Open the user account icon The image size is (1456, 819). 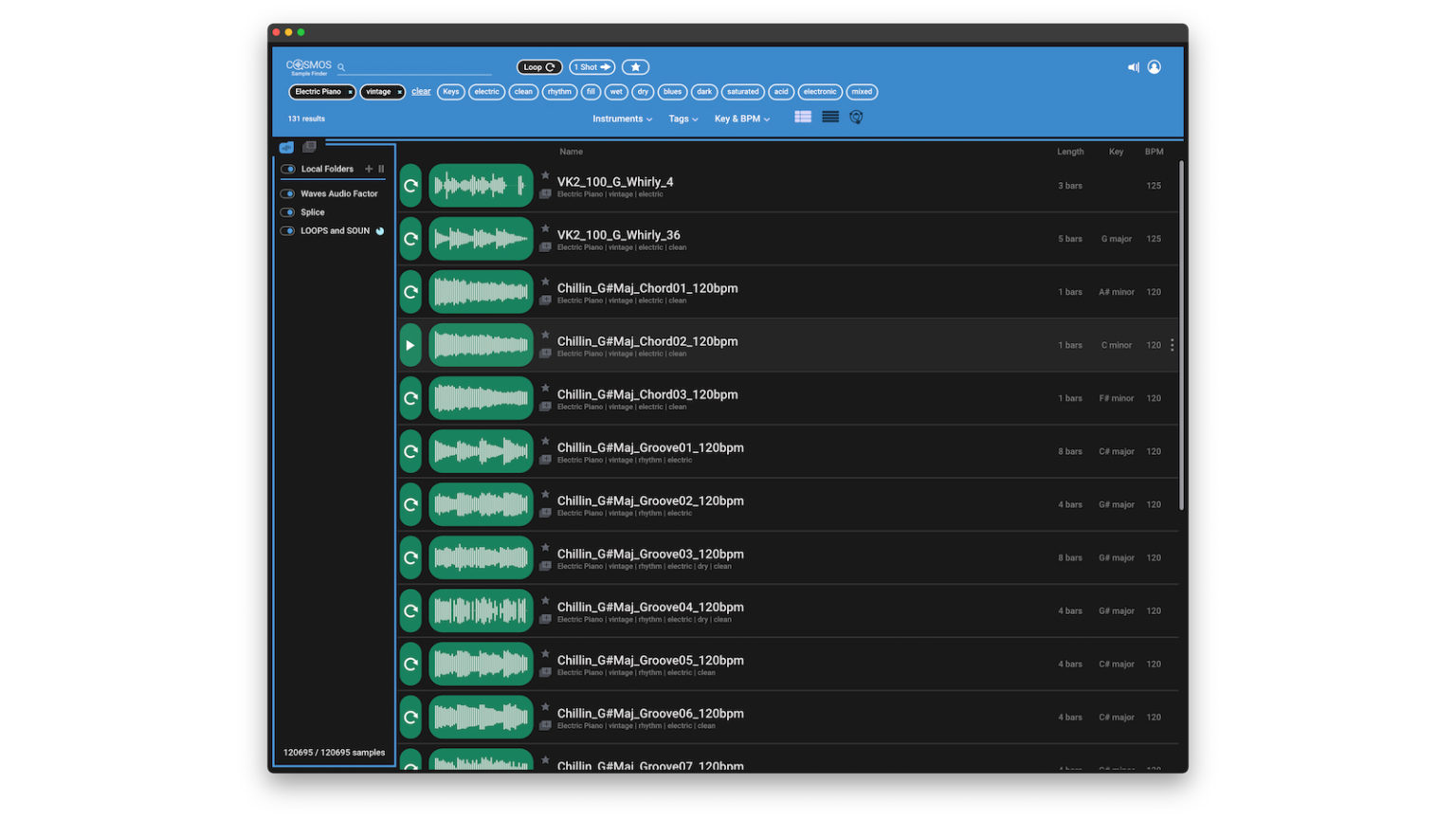(x=1155, y=66)
